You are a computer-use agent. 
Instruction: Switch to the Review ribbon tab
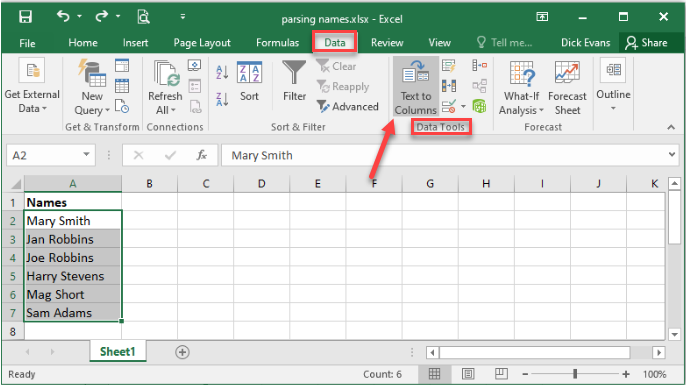[387, 43]
